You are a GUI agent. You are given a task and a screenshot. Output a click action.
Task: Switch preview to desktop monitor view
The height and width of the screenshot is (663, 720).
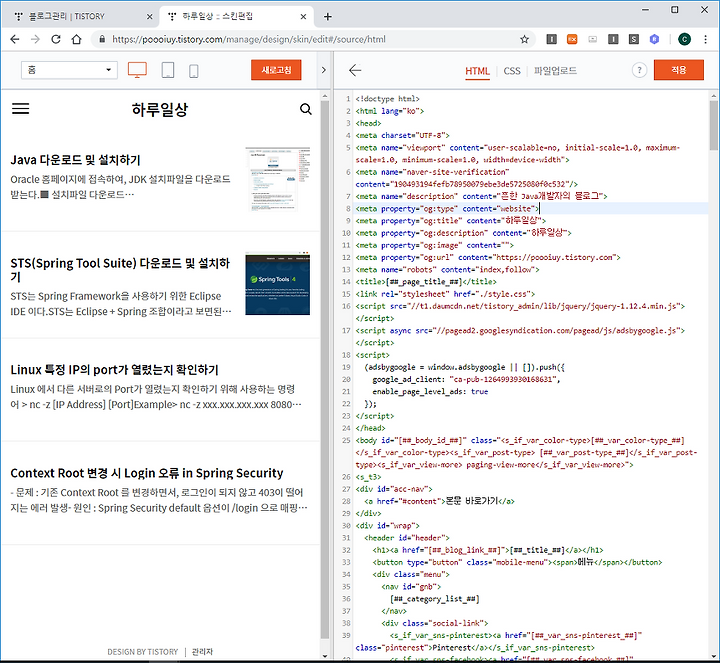click(x=137, y=70)
